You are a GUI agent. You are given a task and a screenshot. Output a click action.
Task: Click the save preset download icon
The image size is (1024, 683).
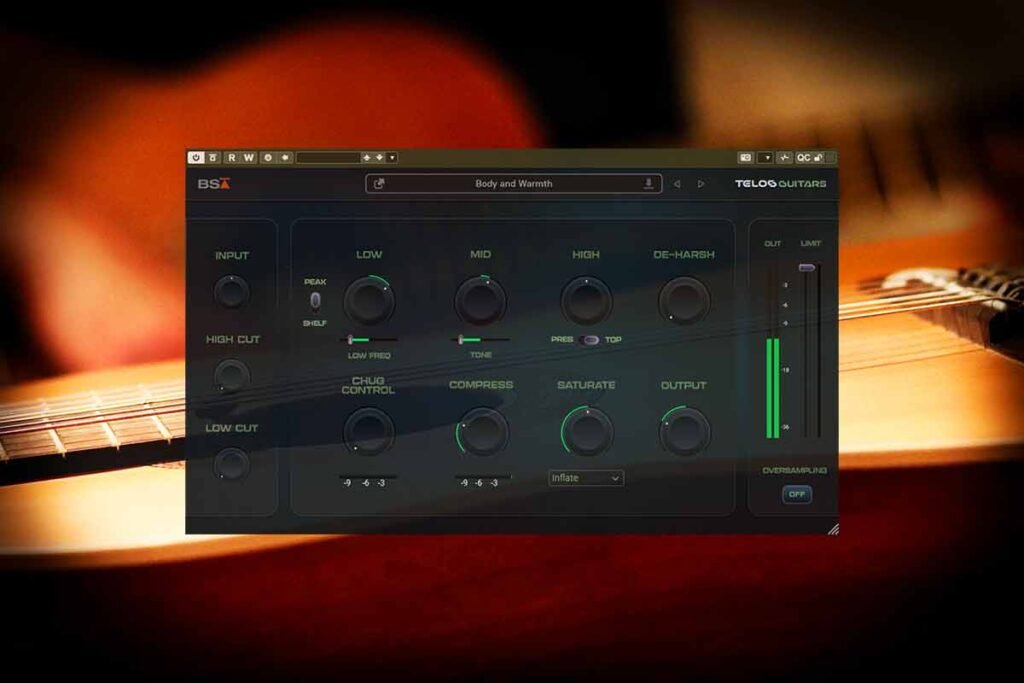pos(648,183)
